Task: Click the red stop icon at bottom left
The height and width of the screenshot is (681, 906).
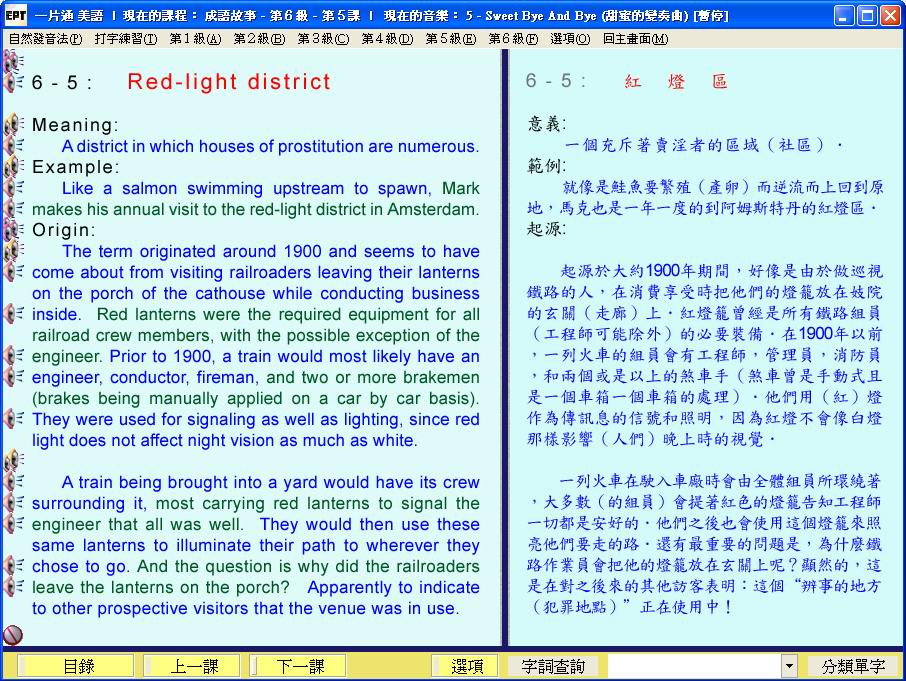Action: pos(13,634)
